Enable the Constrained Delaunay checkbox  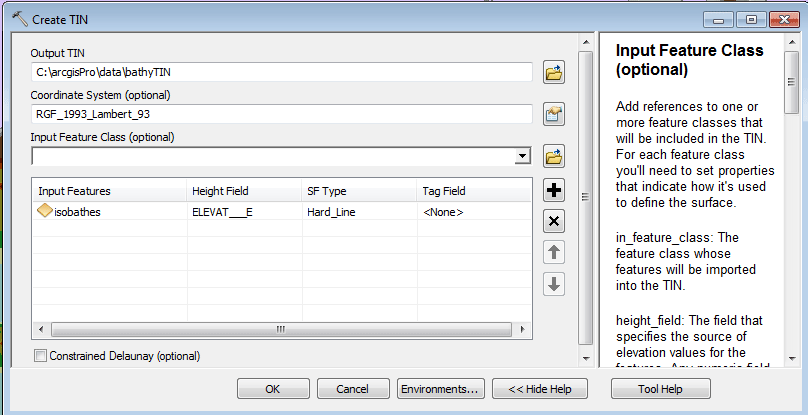point(40,356)
